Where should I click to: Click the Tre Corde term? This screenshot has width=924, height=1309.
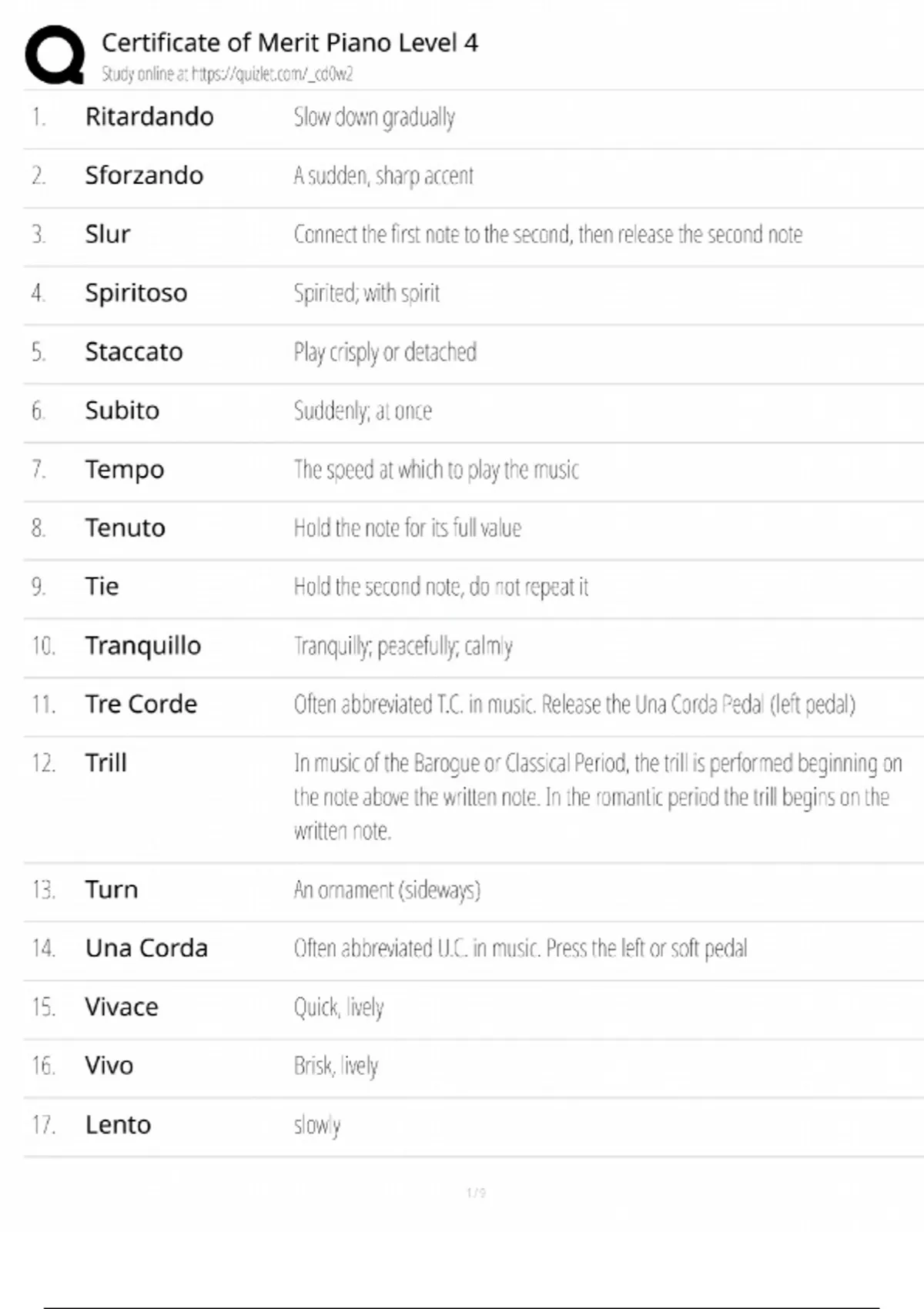[x=141, y=705]
